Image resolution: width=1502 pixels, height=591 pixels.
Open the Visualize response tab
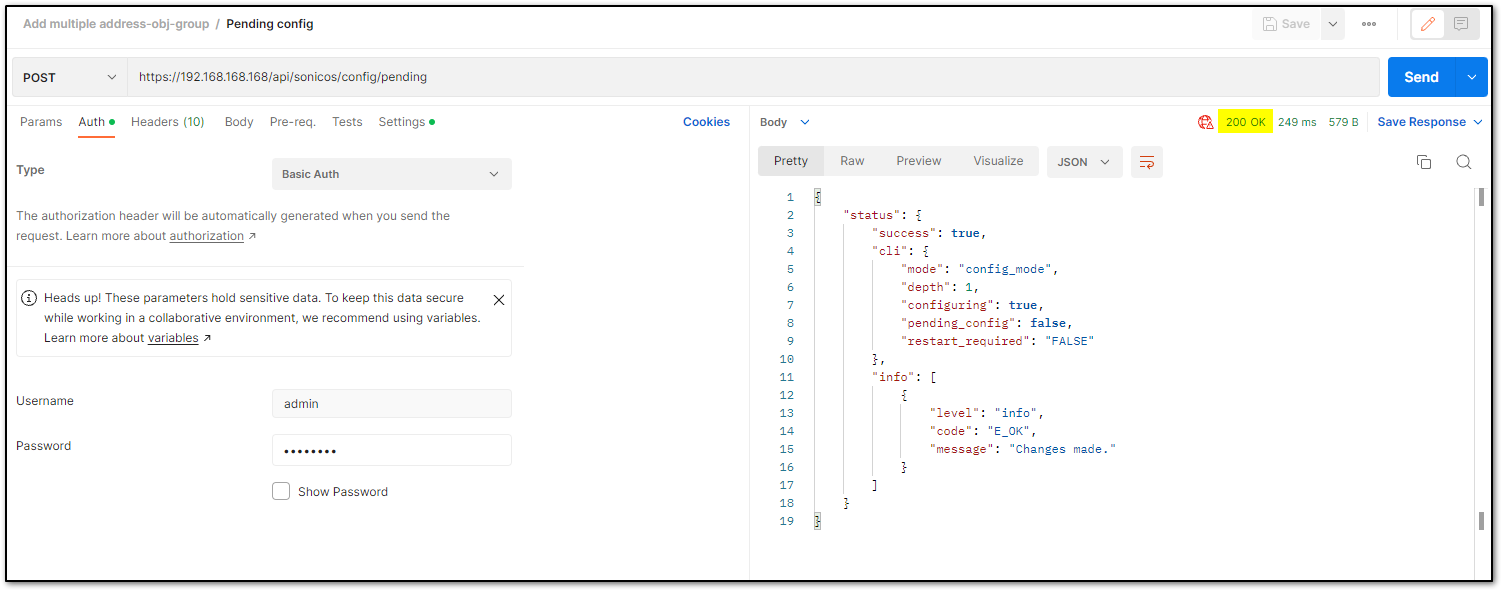(998, 161)
